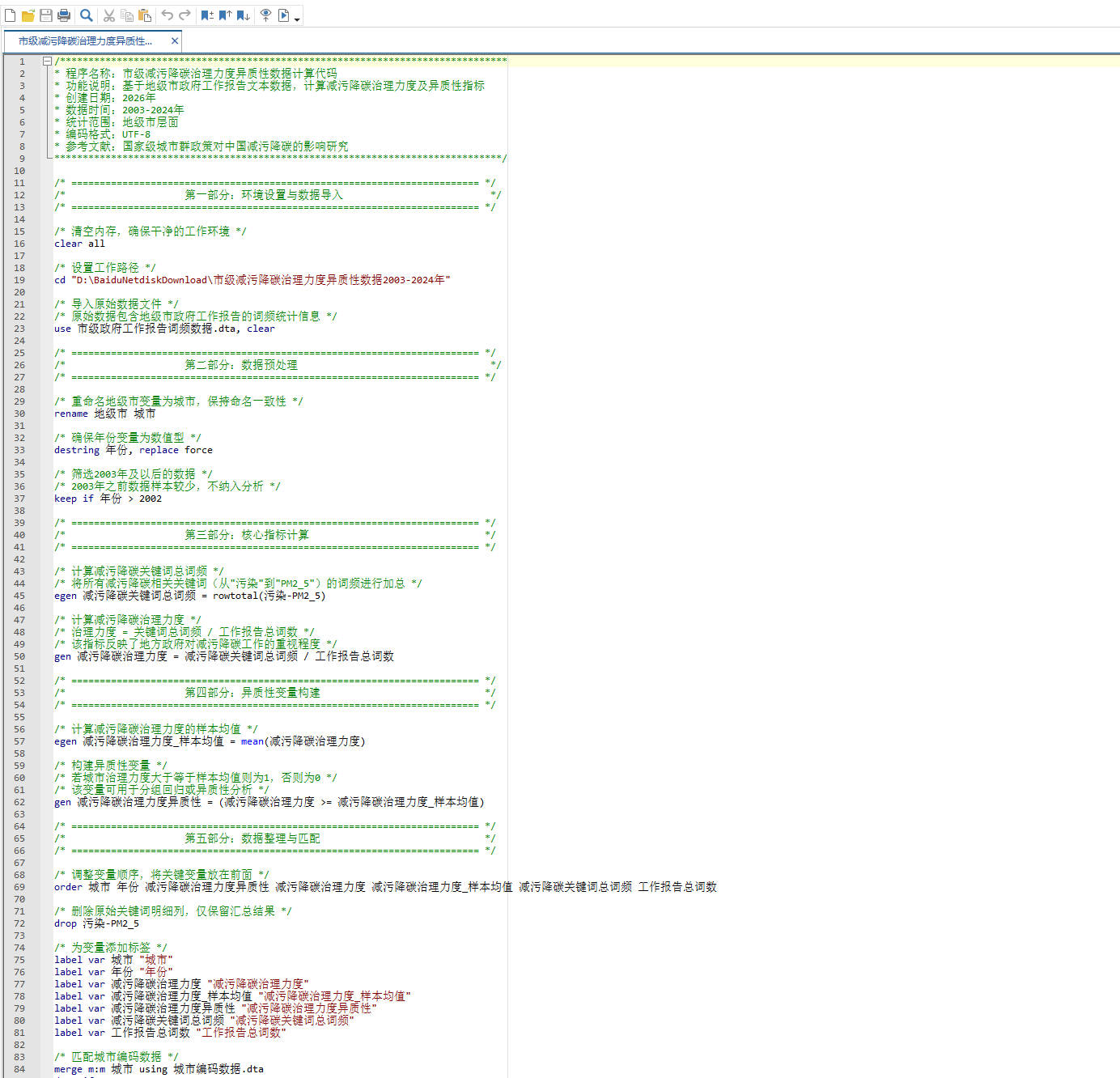Image resolution: width=1120 pixels, height=1078 pixels.
Task: Copy the selected text
Action: pos(127,15)
